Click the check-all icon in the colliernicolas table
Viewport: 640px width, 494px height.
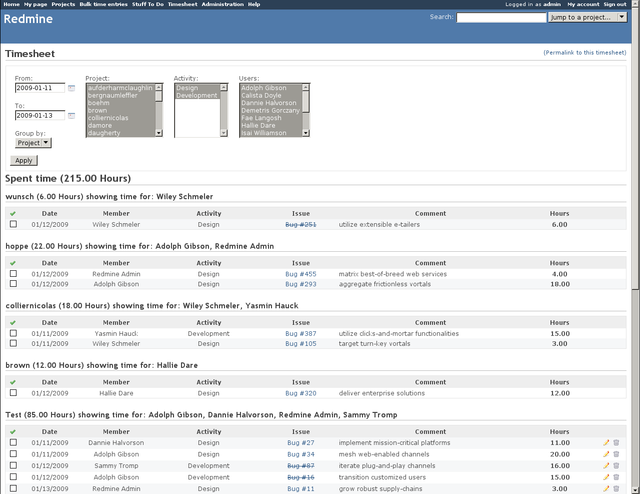click(13, 323)
